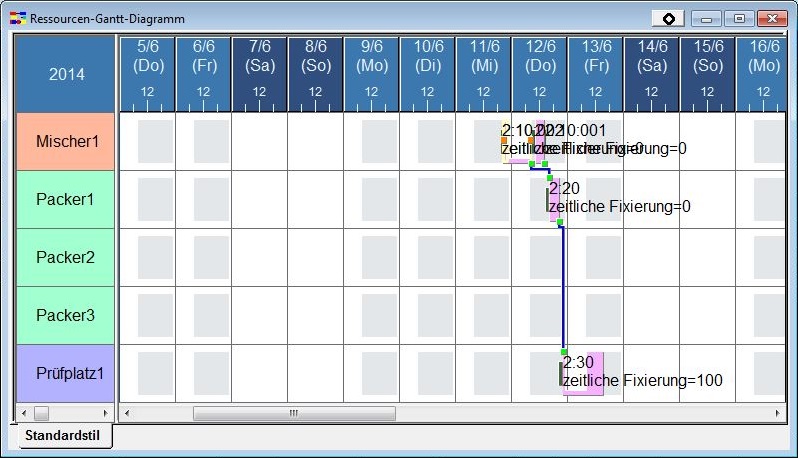This screenshot has width=798, height=458.
Task: Select the 2:20 task bar on Packer1
Action: [x=555, y=199]
